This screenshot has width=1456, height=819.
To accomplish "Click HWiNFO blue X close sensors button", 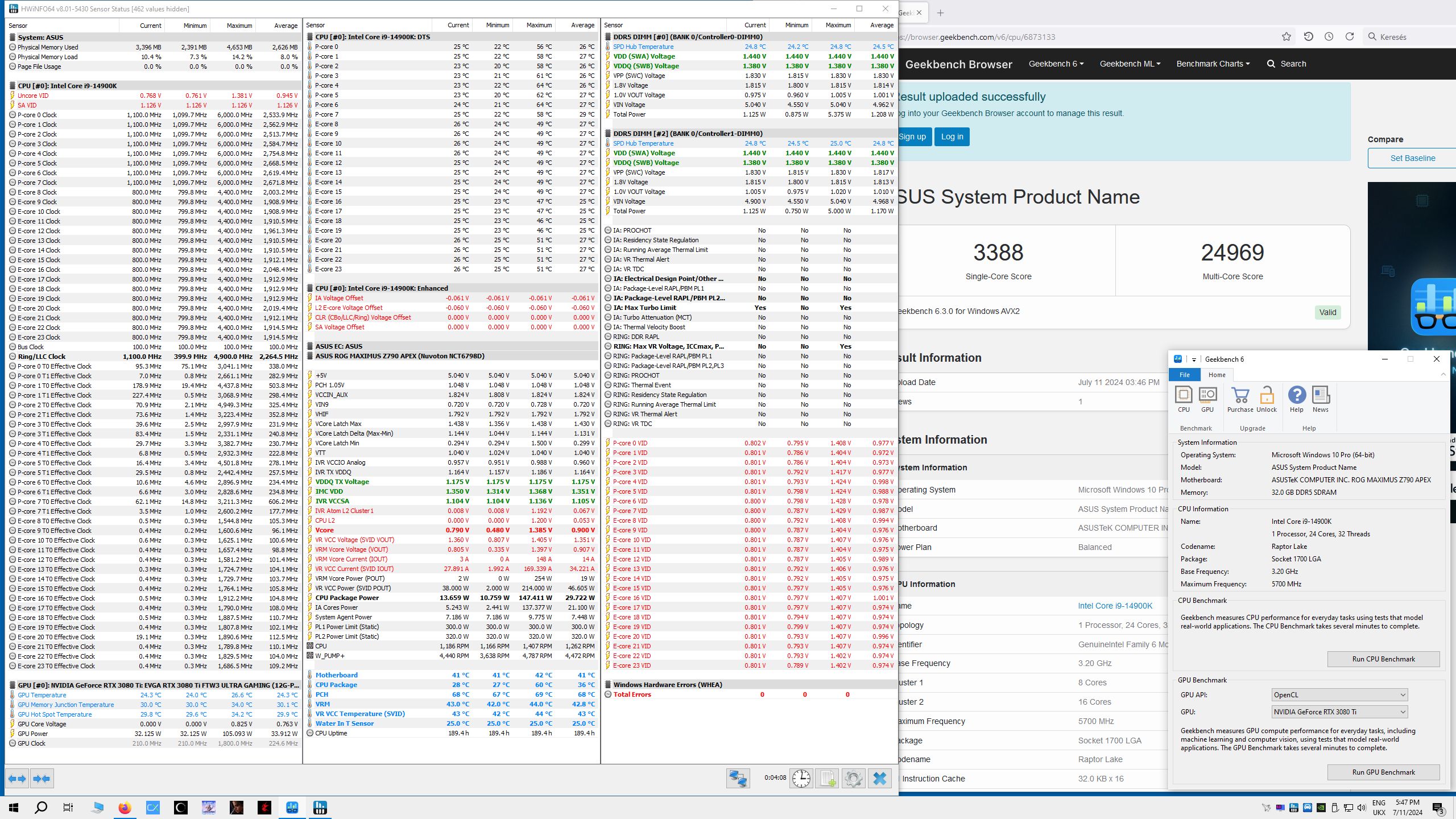I will [879, 779].
